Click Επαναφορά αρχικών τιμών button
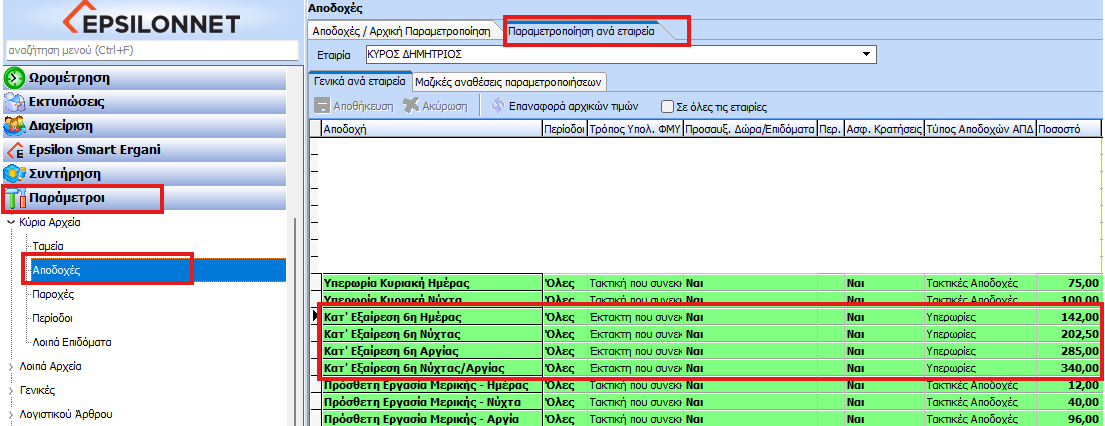Viewport: 1105px width, 426px height. 564,107
